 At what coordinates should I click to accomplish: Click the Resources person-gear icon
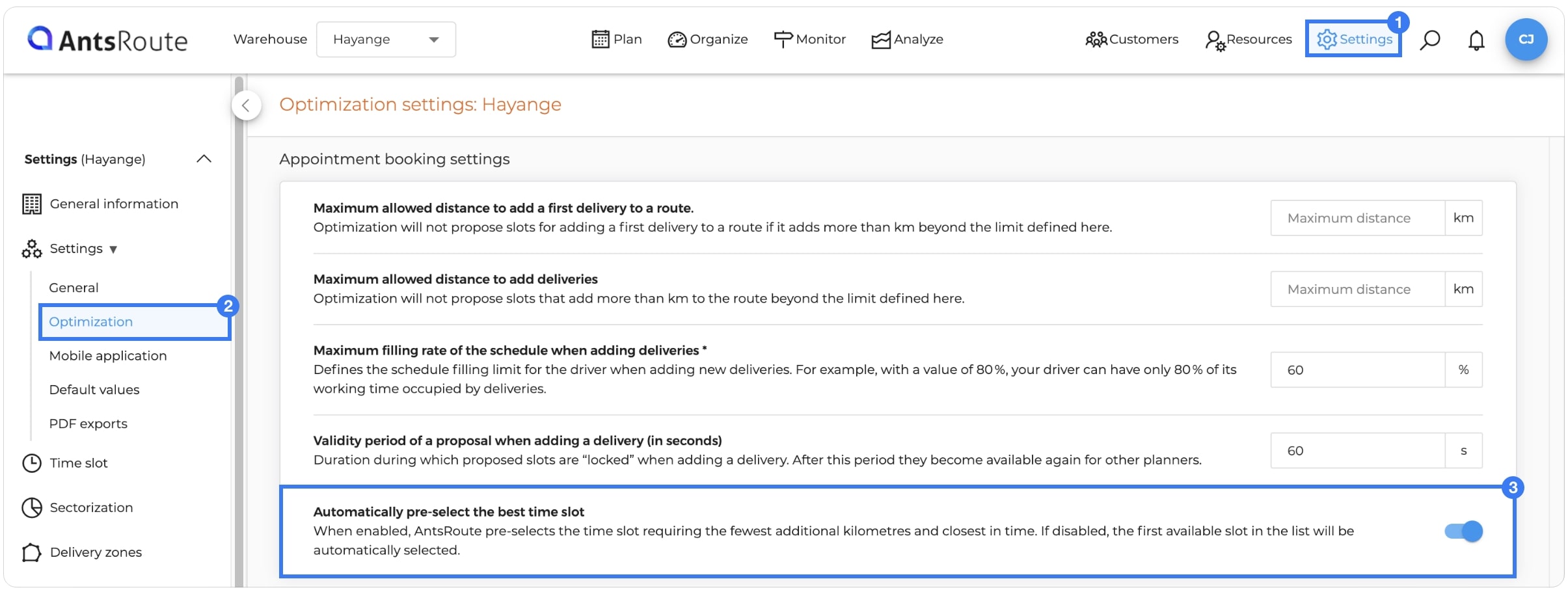click(x=1215, y=40)
